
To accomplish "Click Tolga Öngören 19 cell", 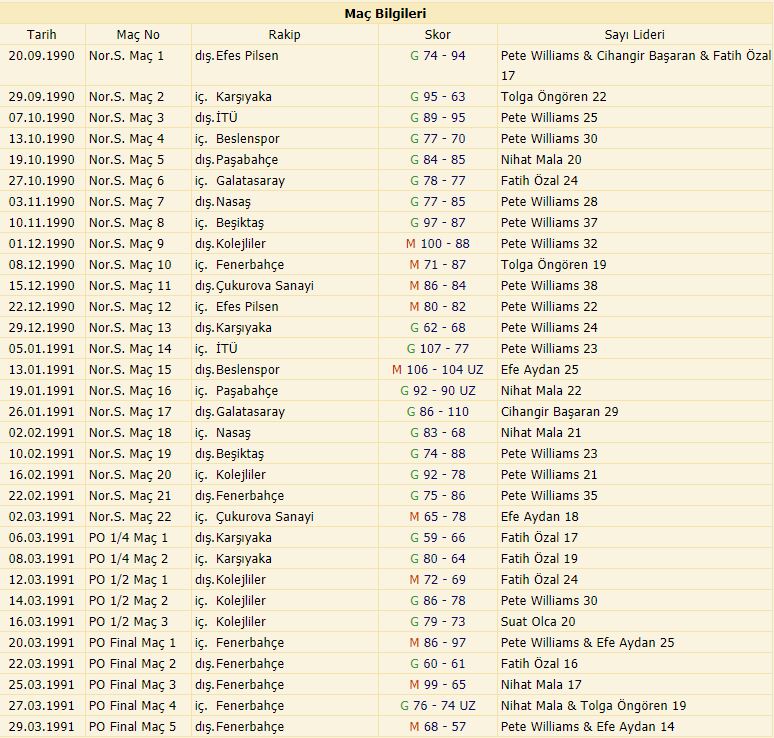I will (553, 264).
